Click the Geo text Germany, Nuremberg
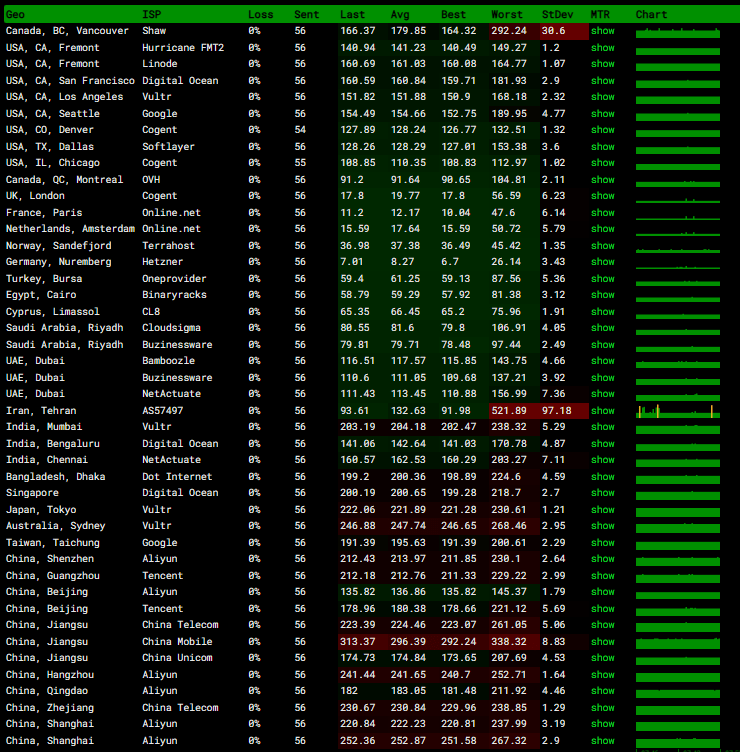This screenshot has height=752, width=740. pyautogui.click(x=59, y=262)
